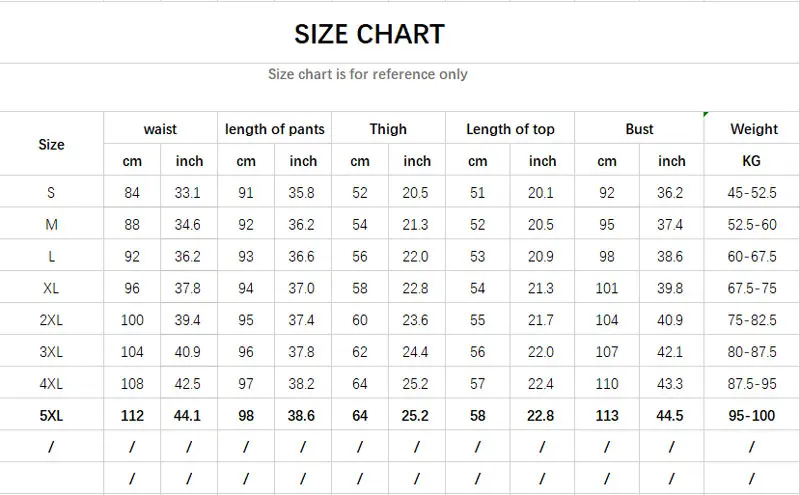The height and width of the screenshot is (495, 800).
Task: Select the Weight header cell
Action: click(754, 129)
